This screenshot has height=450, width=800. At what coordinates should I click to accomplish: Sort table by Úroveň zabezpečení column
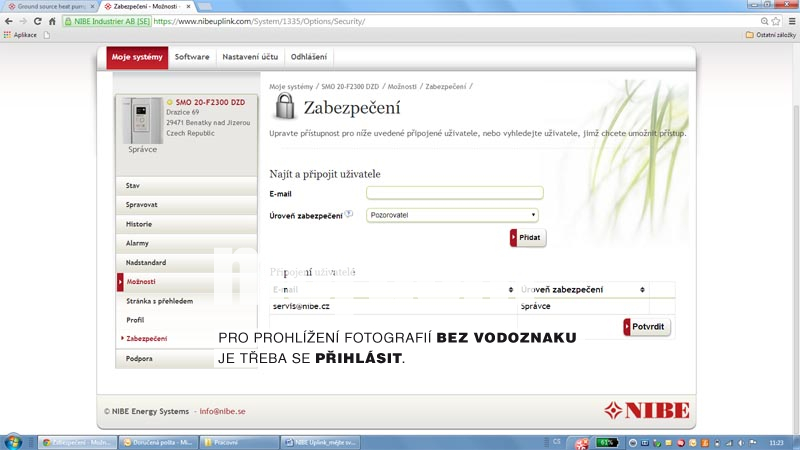(x=582, y=289)
